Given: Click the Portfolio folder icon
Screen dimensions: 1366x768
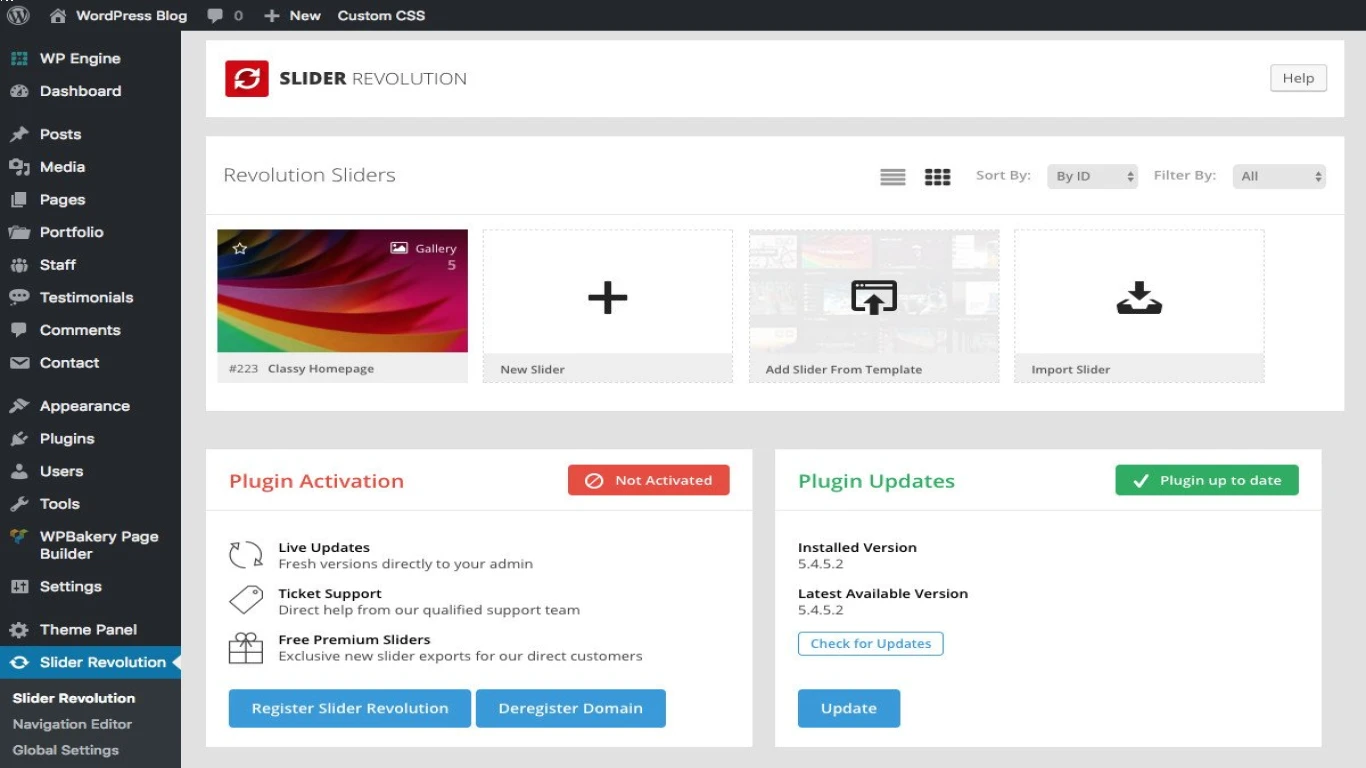Looking at the screenshot, I should pos(19,232).
